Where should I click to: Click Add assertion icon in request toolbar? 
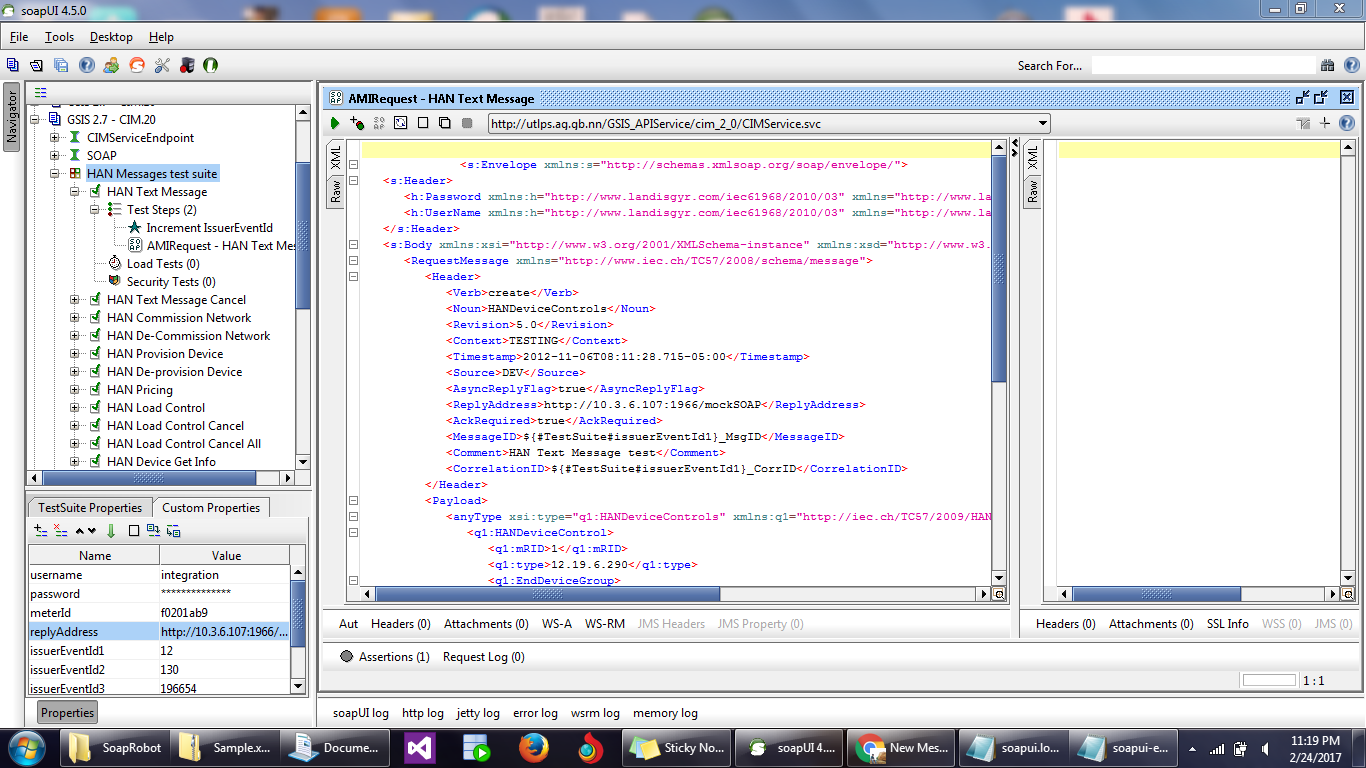pyautogui.click(x=357, y=123)
